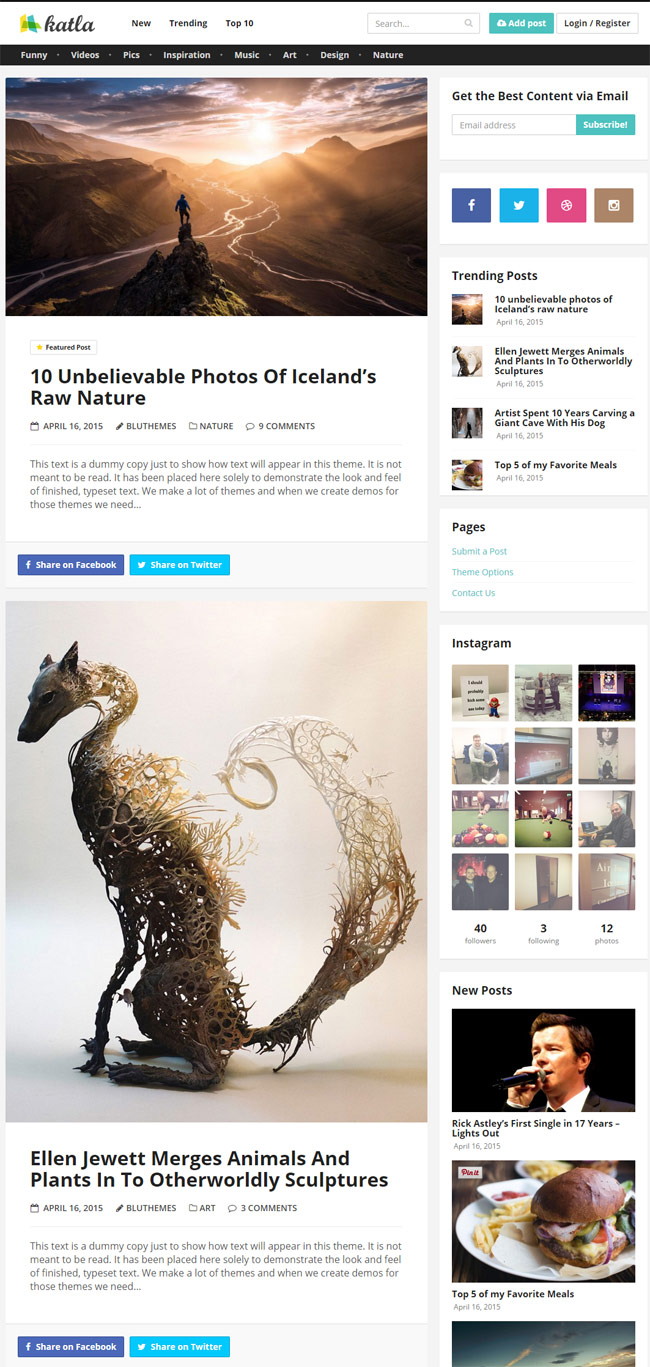The image size is (650, 1367).
Task: Share the Iceland post on Facebook
Action: (x=71, y=565)
